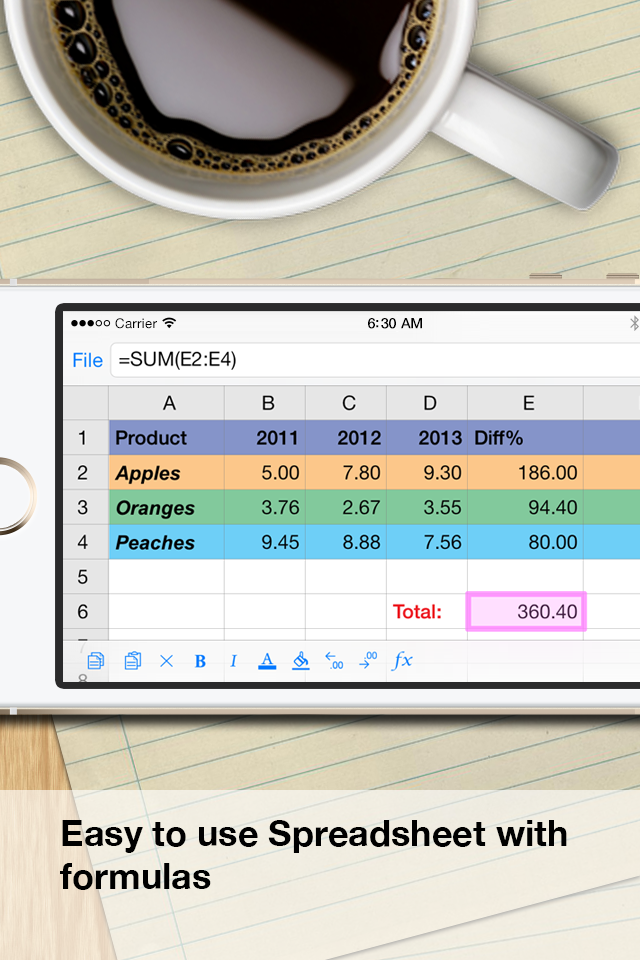The width and height of the screenshot is (640, 960).
Task: Select row 3 header
Action: pos(86,508)
